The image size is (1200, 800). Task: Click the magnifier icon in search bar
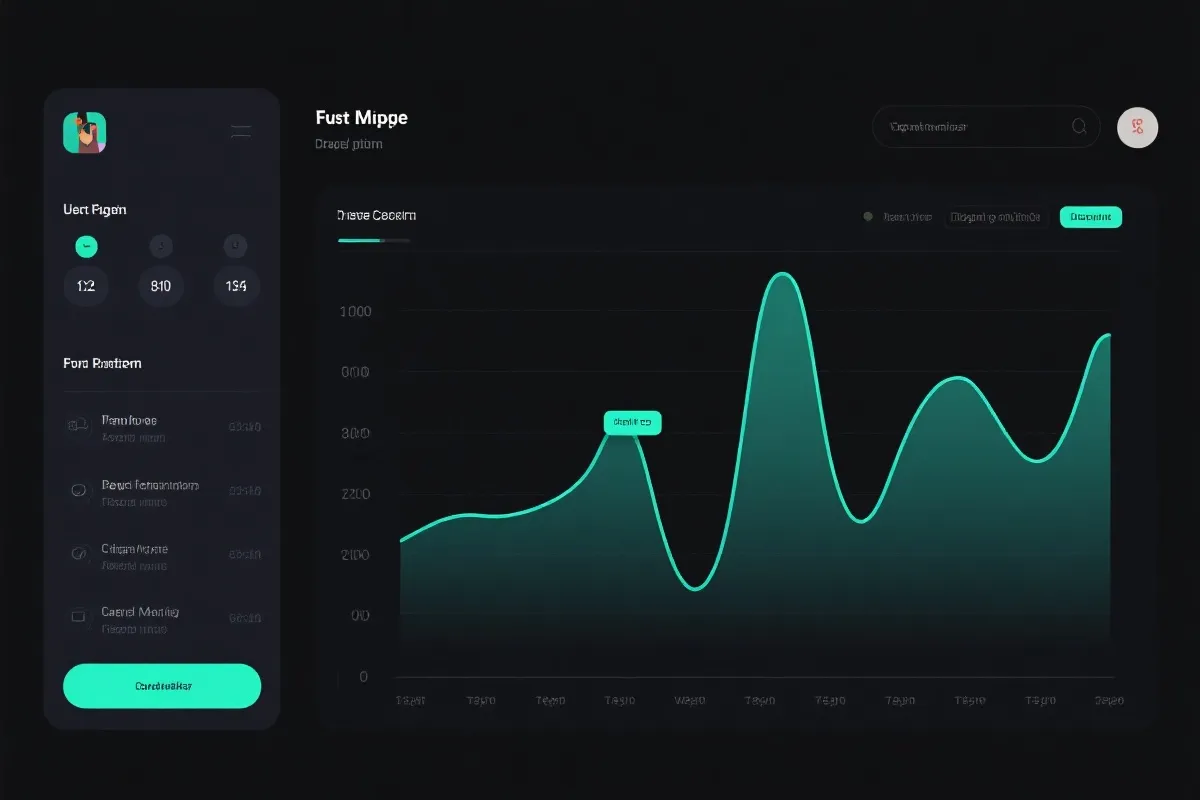pos(1079,127)
